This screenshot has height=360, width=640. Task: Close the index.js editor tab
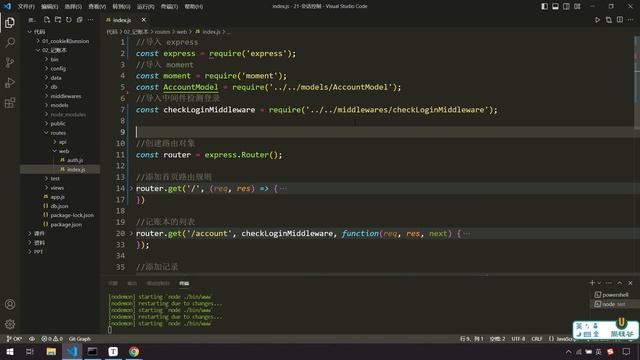pyautogui.click(x=144, y=20)
